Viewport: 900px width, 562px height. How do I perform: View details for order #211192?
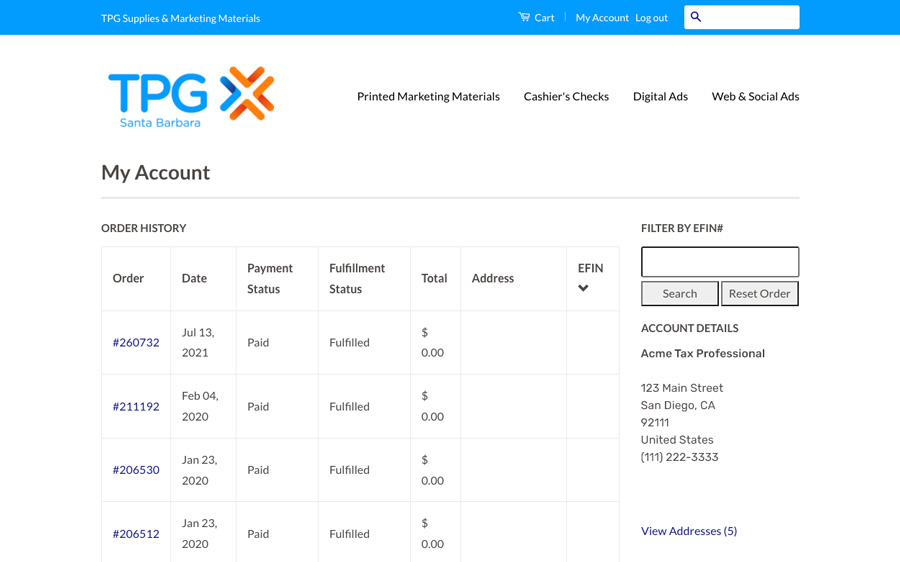pyautogui.click(x=136, y=407)
